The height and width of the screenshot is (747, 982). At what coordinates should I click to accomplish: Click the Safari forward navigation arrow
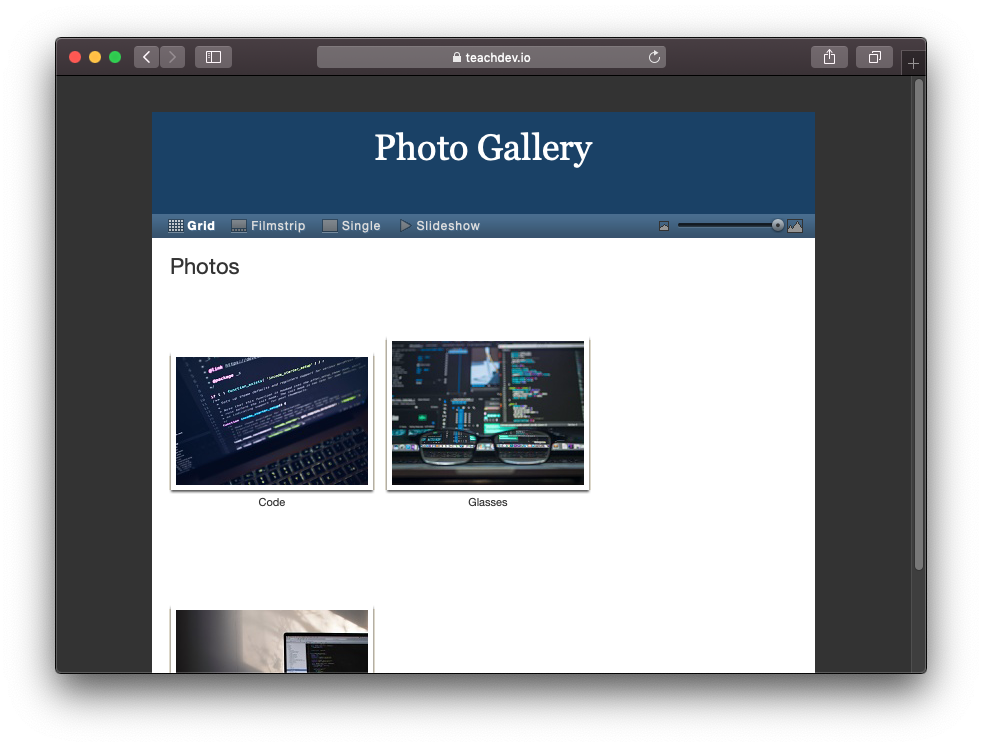pos(172,57)
